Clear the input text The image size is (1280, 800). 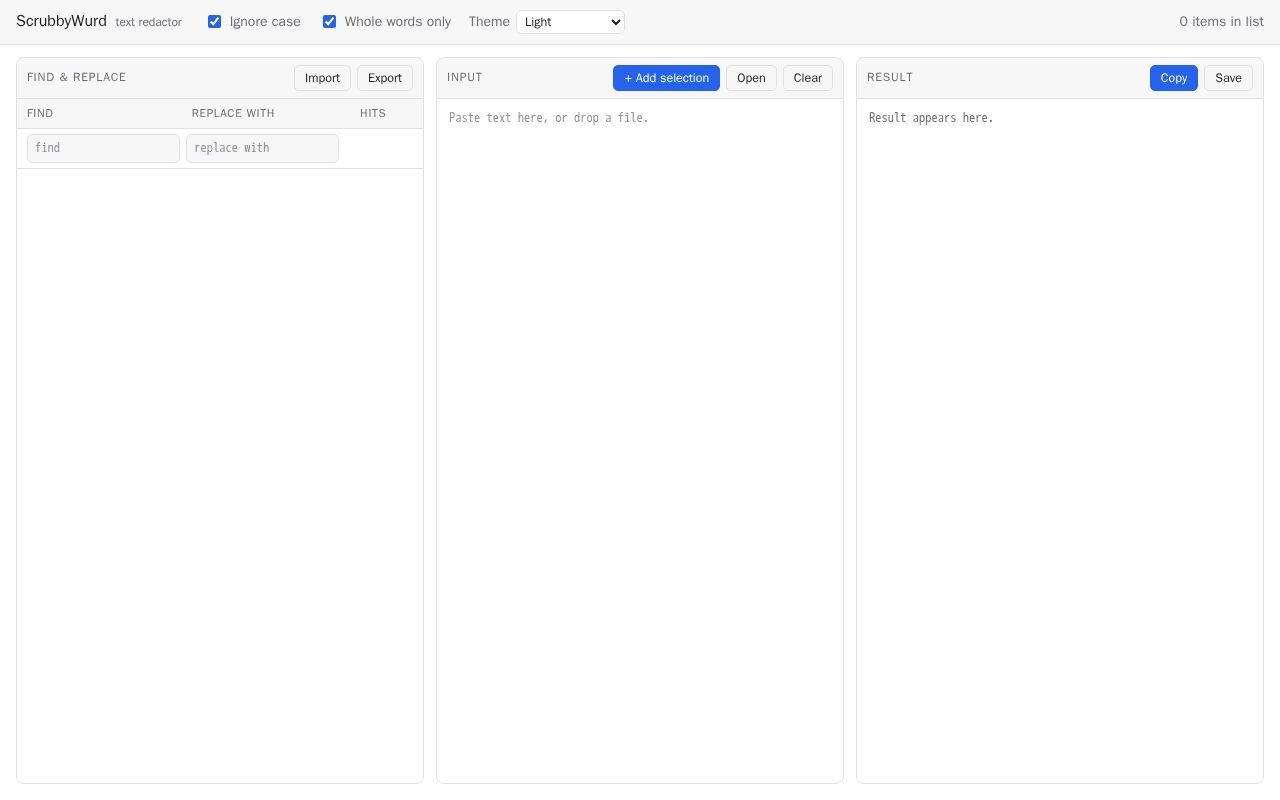coord(808,78)
